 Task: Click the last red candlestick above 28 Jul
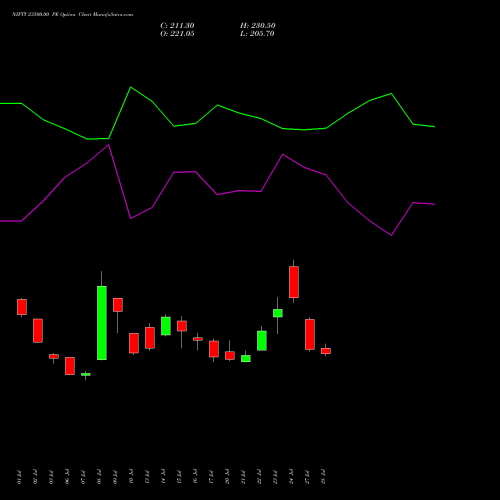[x=326, y=351]
